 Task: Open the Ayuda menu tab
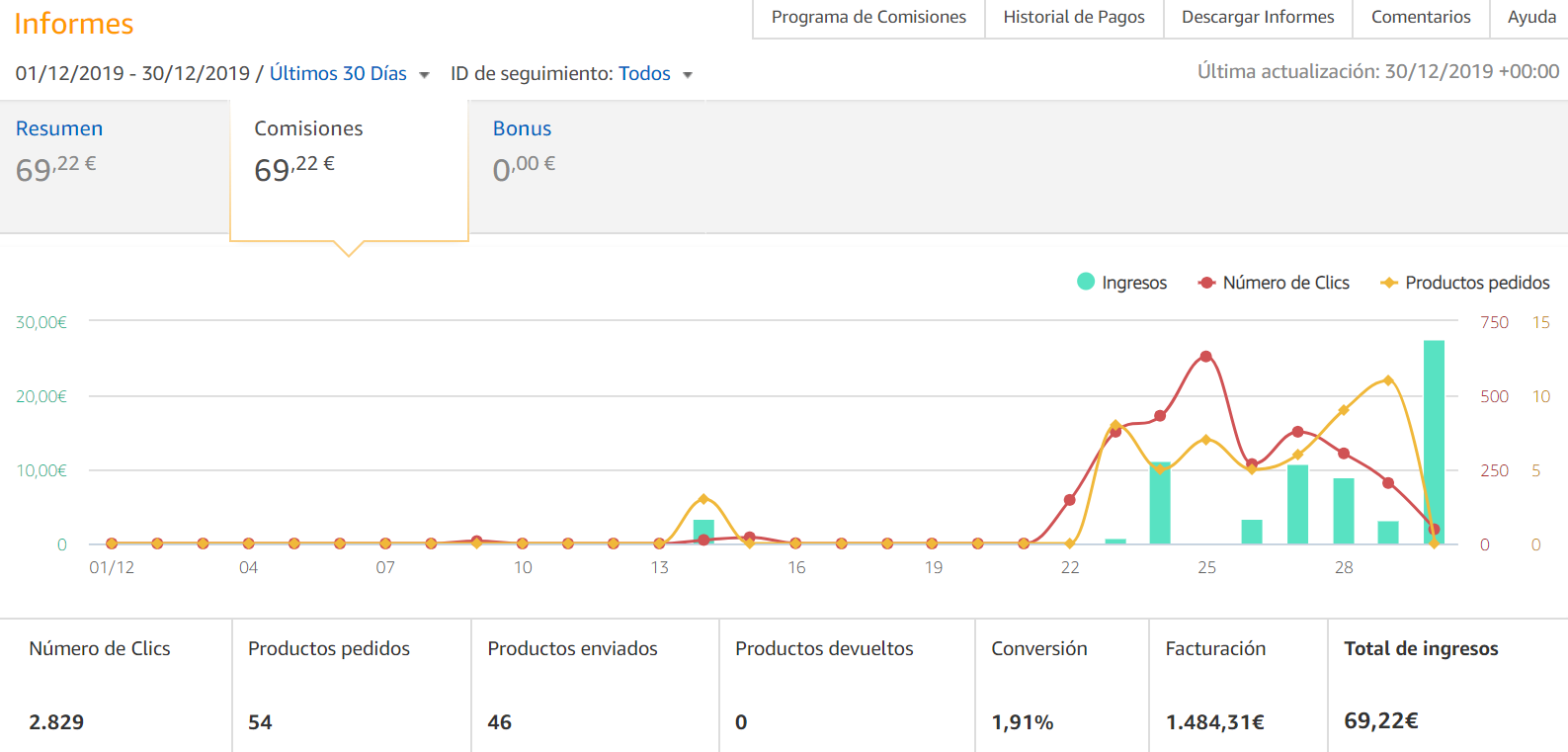click(1531, 18)
